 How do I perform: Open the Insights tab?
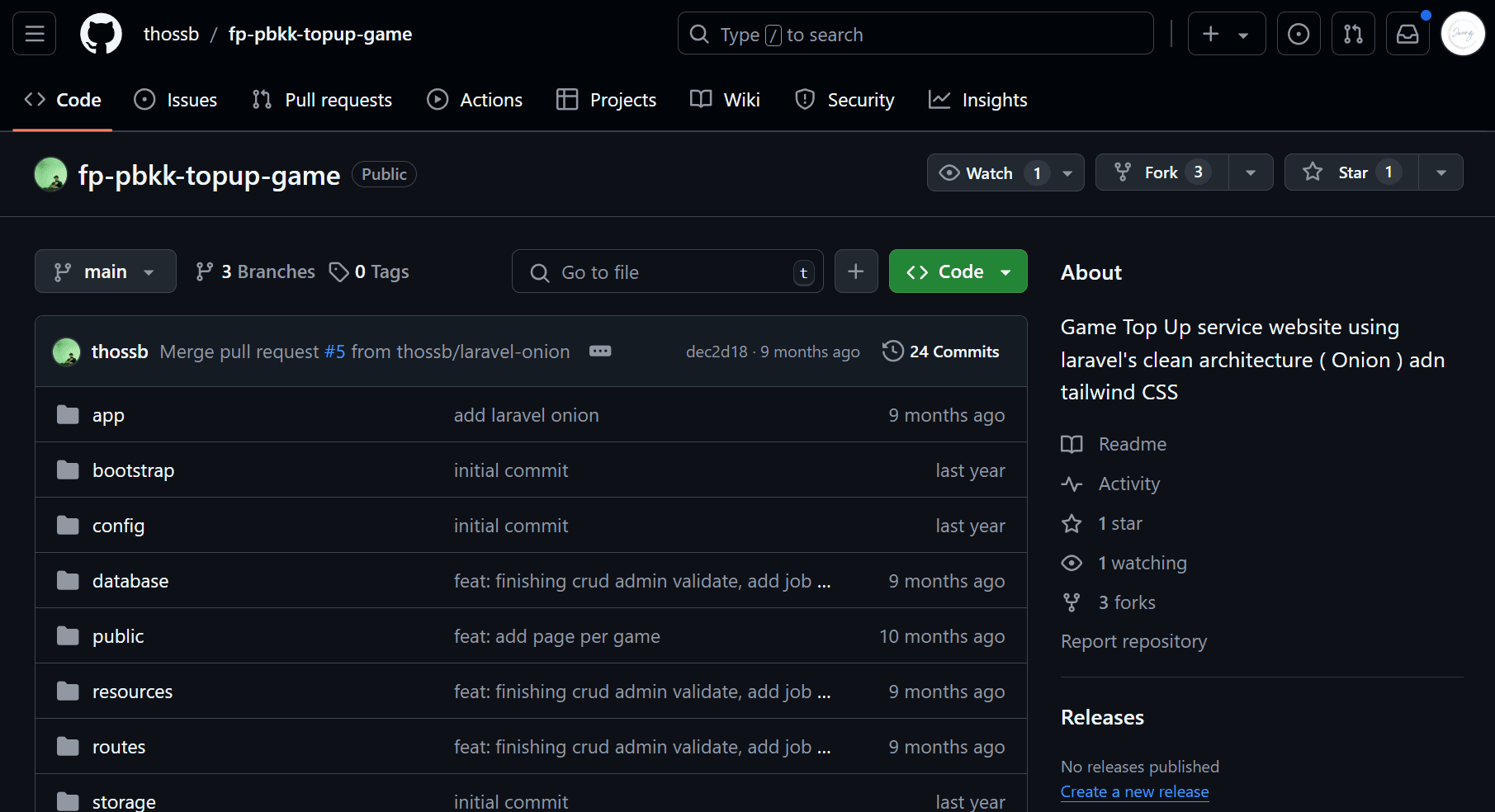coord(978,100)
